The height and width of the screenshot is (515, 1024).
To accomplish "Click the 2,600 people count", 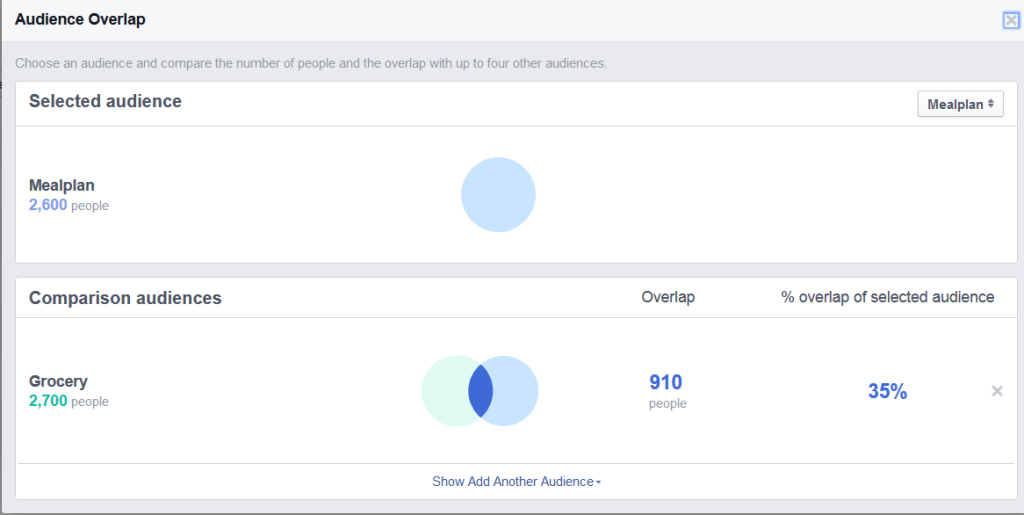I will pyautogui.click(x=69, y=205).
